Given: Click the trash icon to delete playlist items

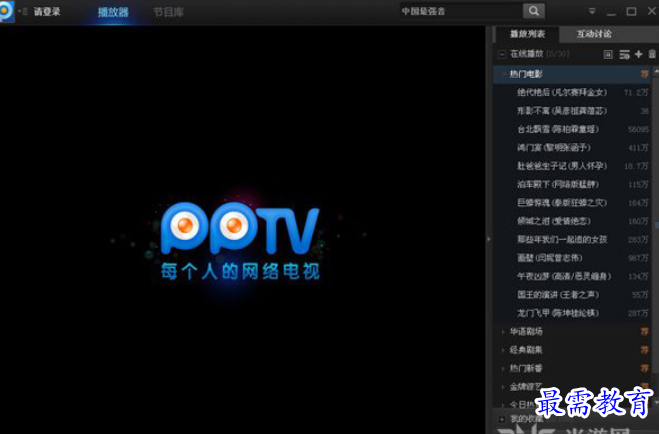Looking at the screenshot, I should (x=652, y=54).
